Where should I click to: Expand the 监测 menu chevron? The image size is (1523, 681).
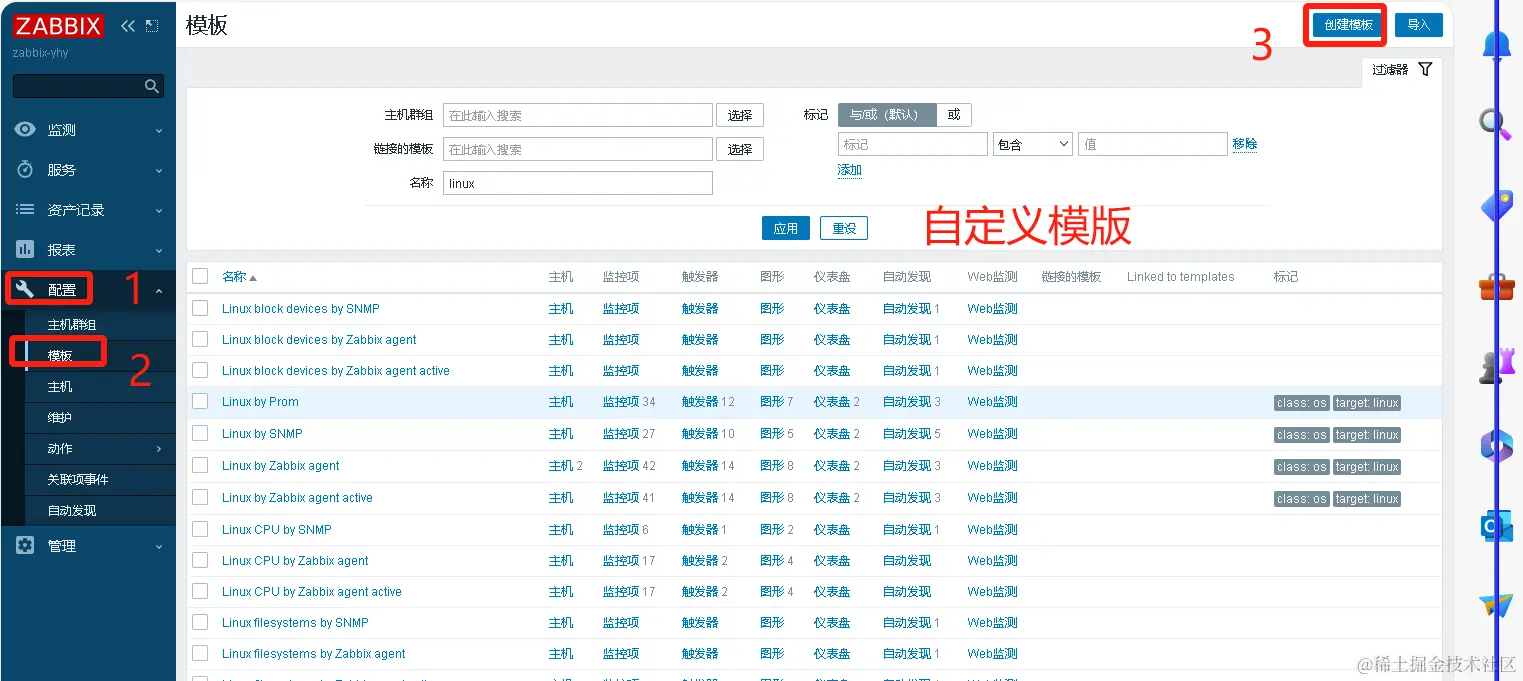coord(159,130)
